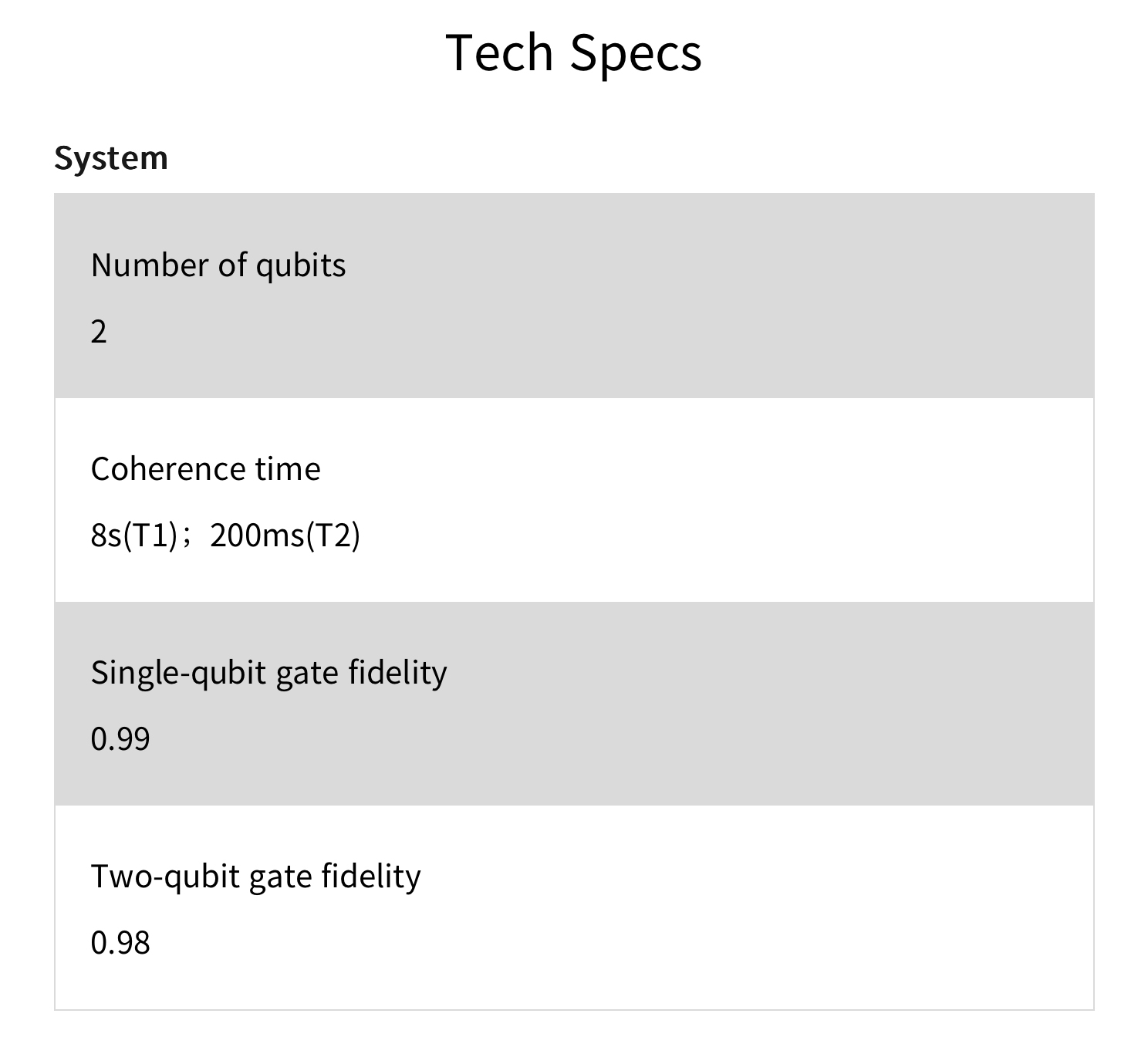
Task: Click the qubit count value 2
Action: coord(99,332)
